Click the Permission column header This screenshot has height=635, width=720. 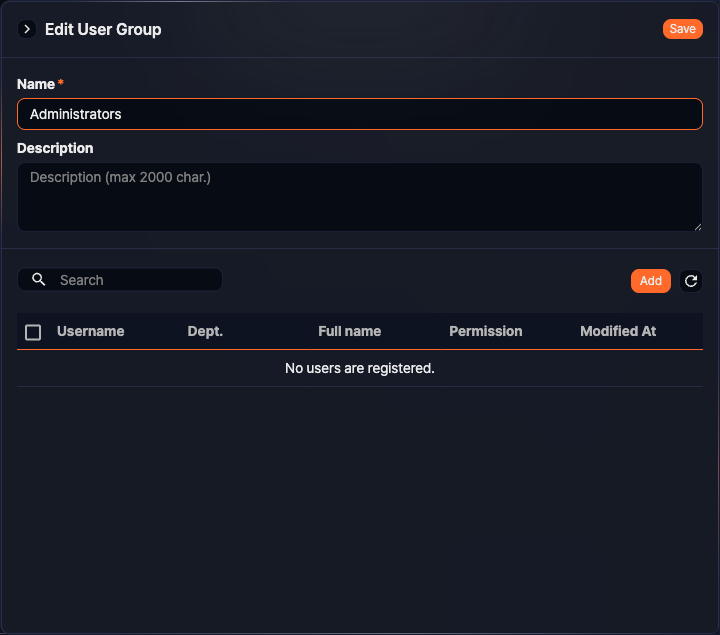tap(485, 331)
